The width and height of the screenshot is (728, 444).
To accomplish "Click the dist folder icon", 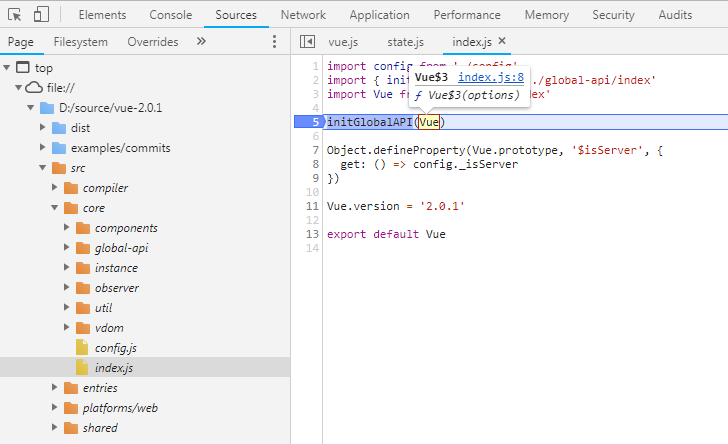I will coord(59,128).
